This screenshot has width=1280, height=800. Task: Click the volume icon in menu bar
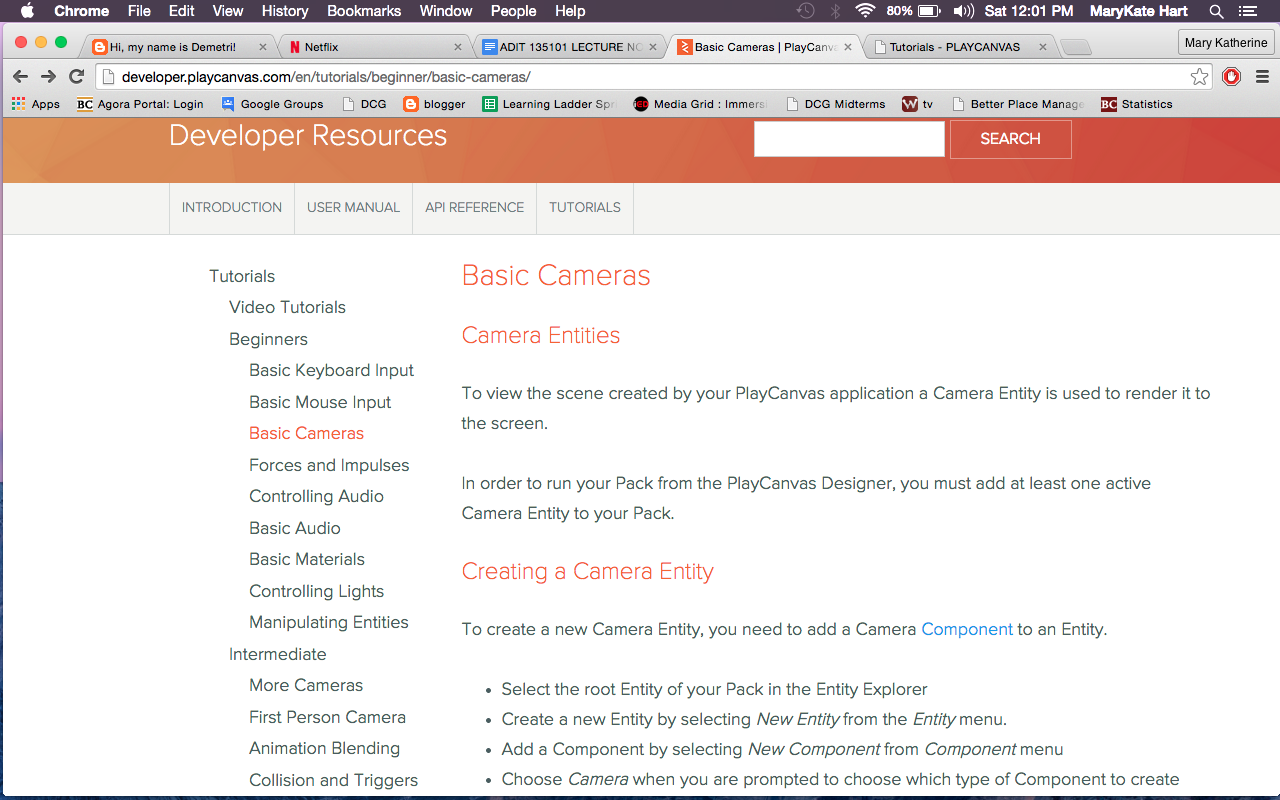pos(964,11)
